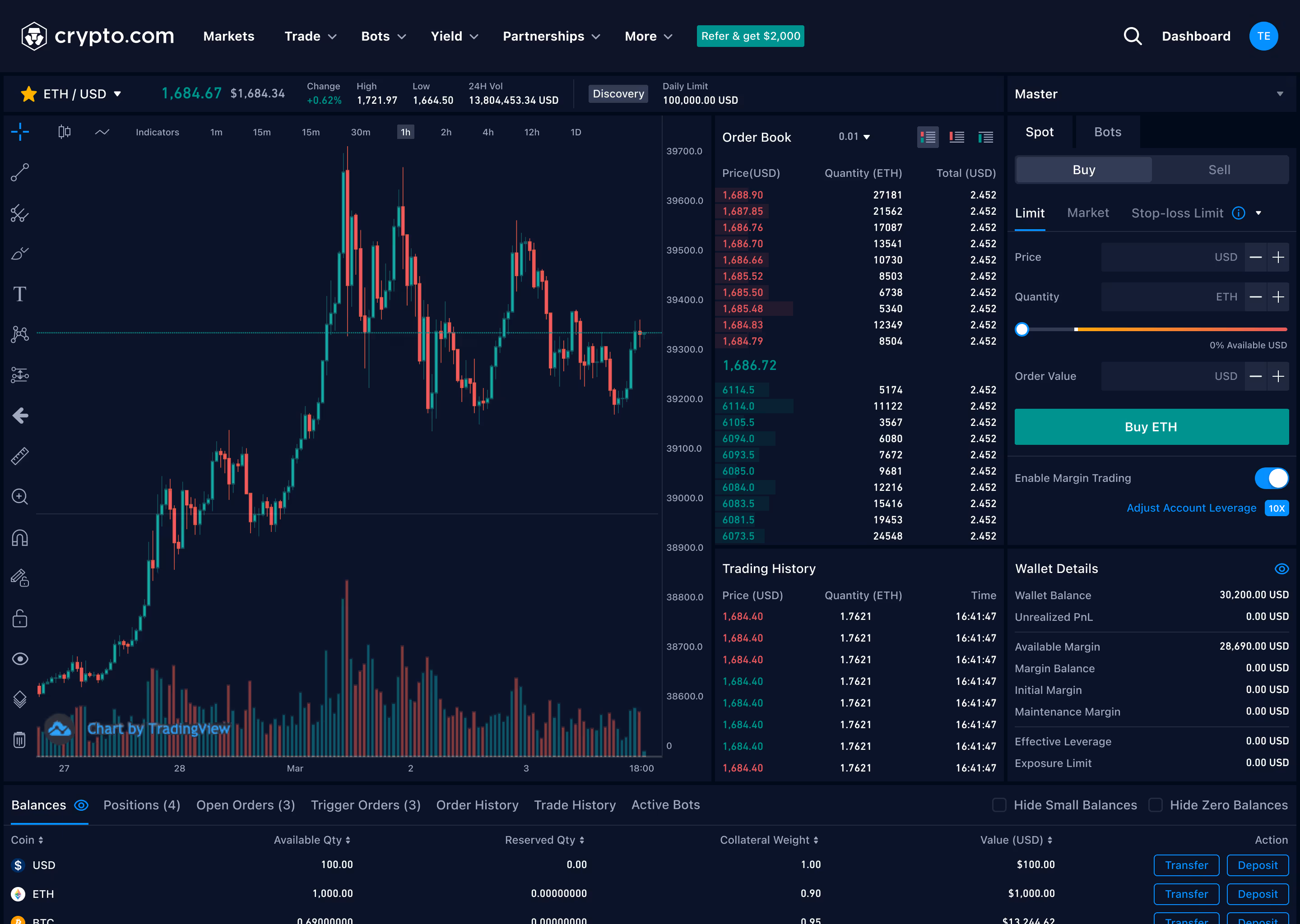1300x924 pixels.
Task: Select the brush drawing tool
Action: click(x=20, y=254)
